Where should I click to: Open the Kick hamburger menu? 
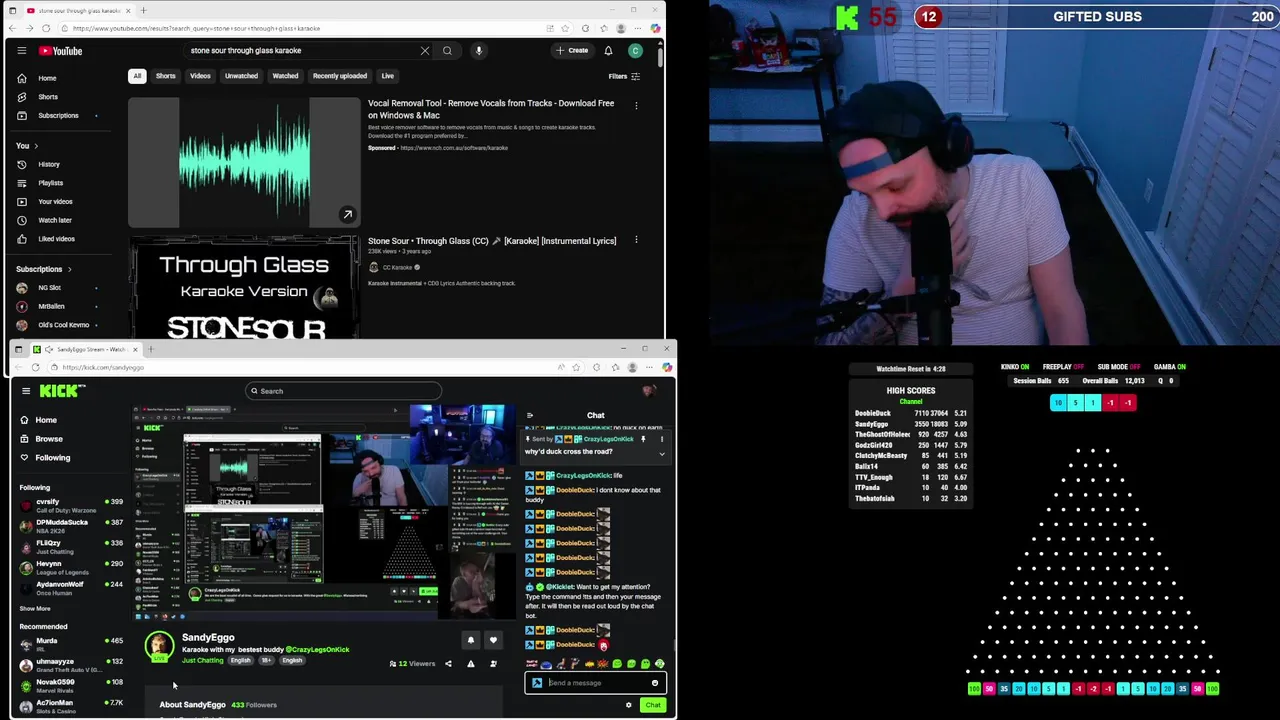(26, 391)
